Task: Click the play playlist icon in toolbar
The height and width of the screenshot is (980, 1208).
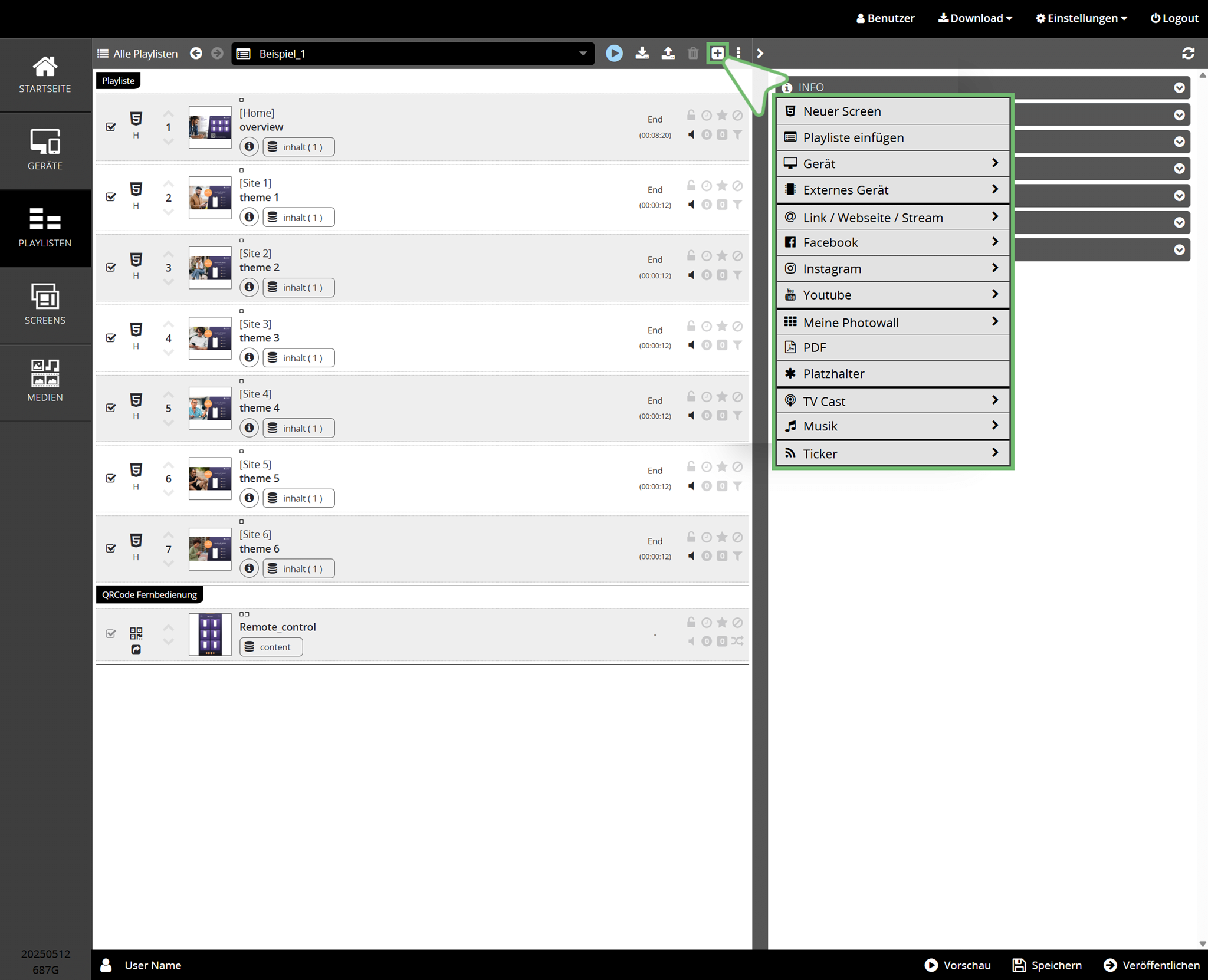Action: pyautogui.click(x=614, y=54)
